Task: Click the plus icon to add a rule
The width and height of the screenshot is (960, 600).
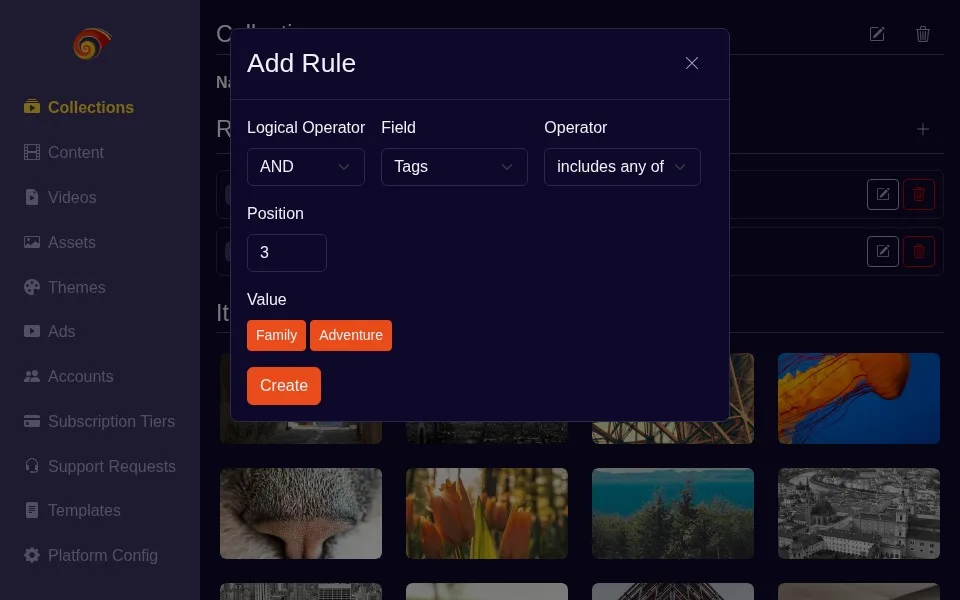Action: 923,129
